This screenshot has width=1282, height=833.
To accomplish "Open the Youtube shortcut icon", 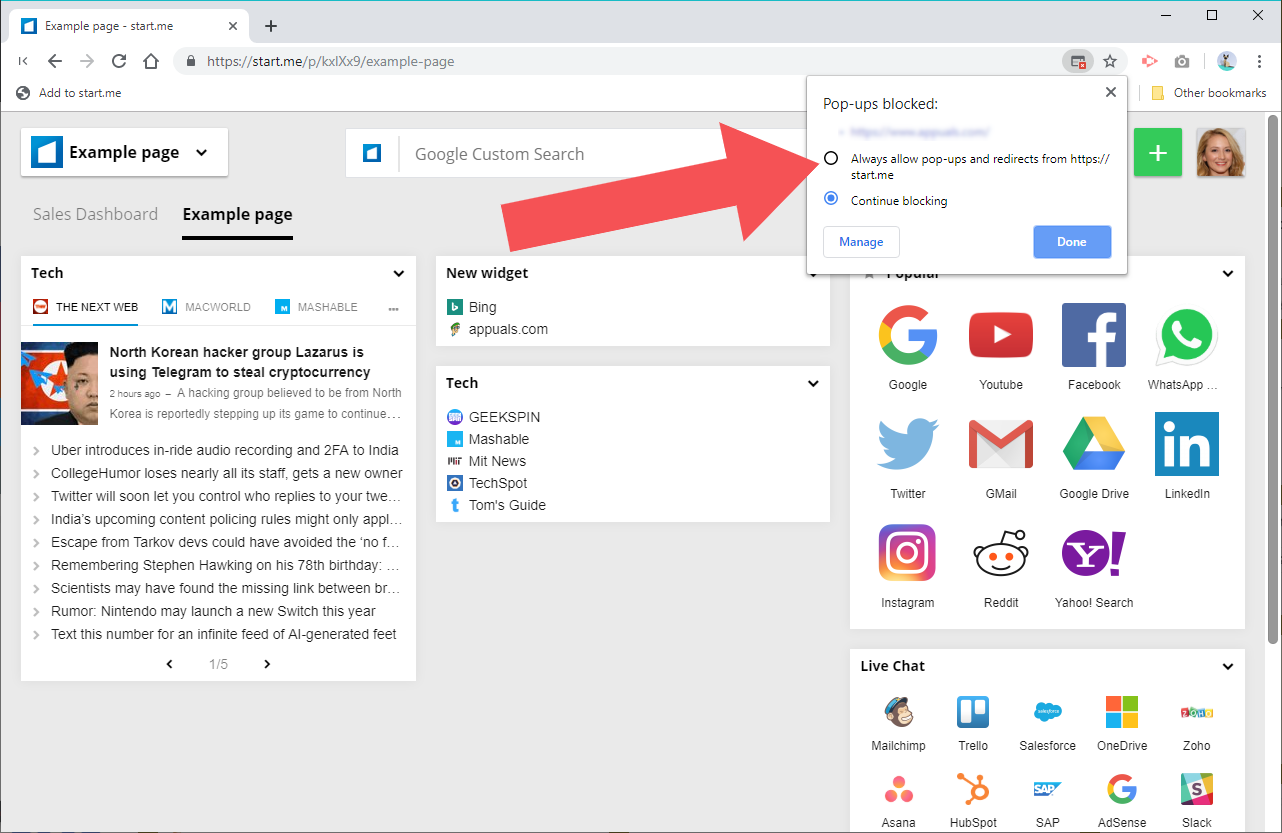I will pyautogui.click(x=1001, y=335).
